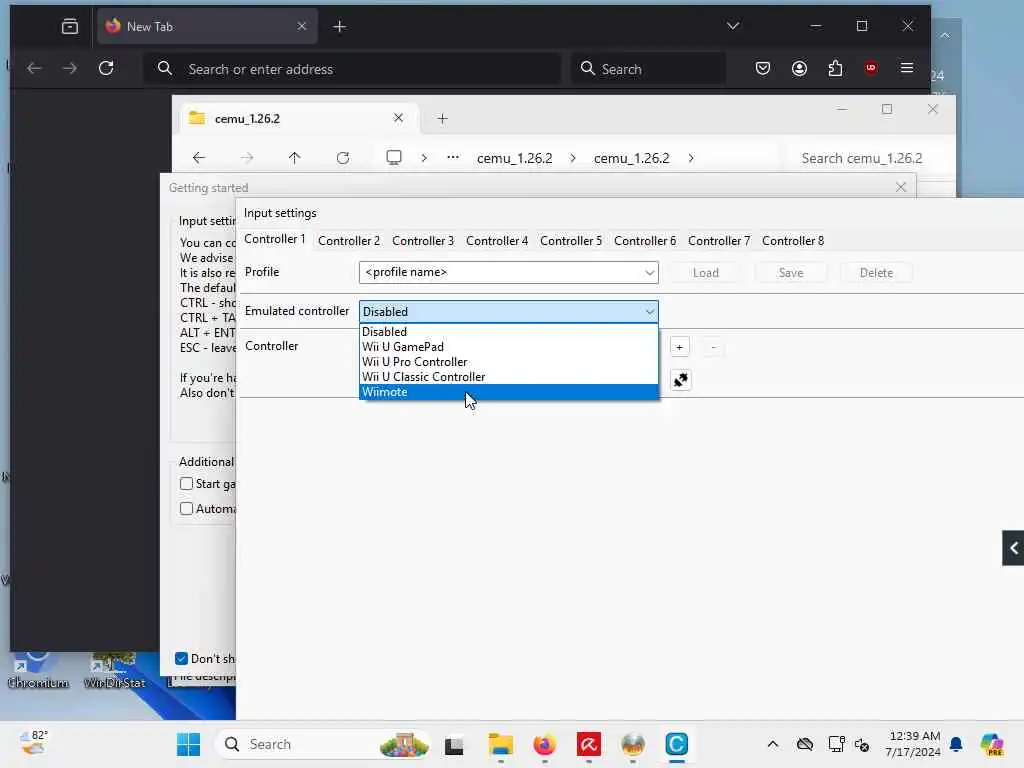Open a new File Explorer tab
The height and width of the screenshot is (768, 1024).
(x=442, y=119)
